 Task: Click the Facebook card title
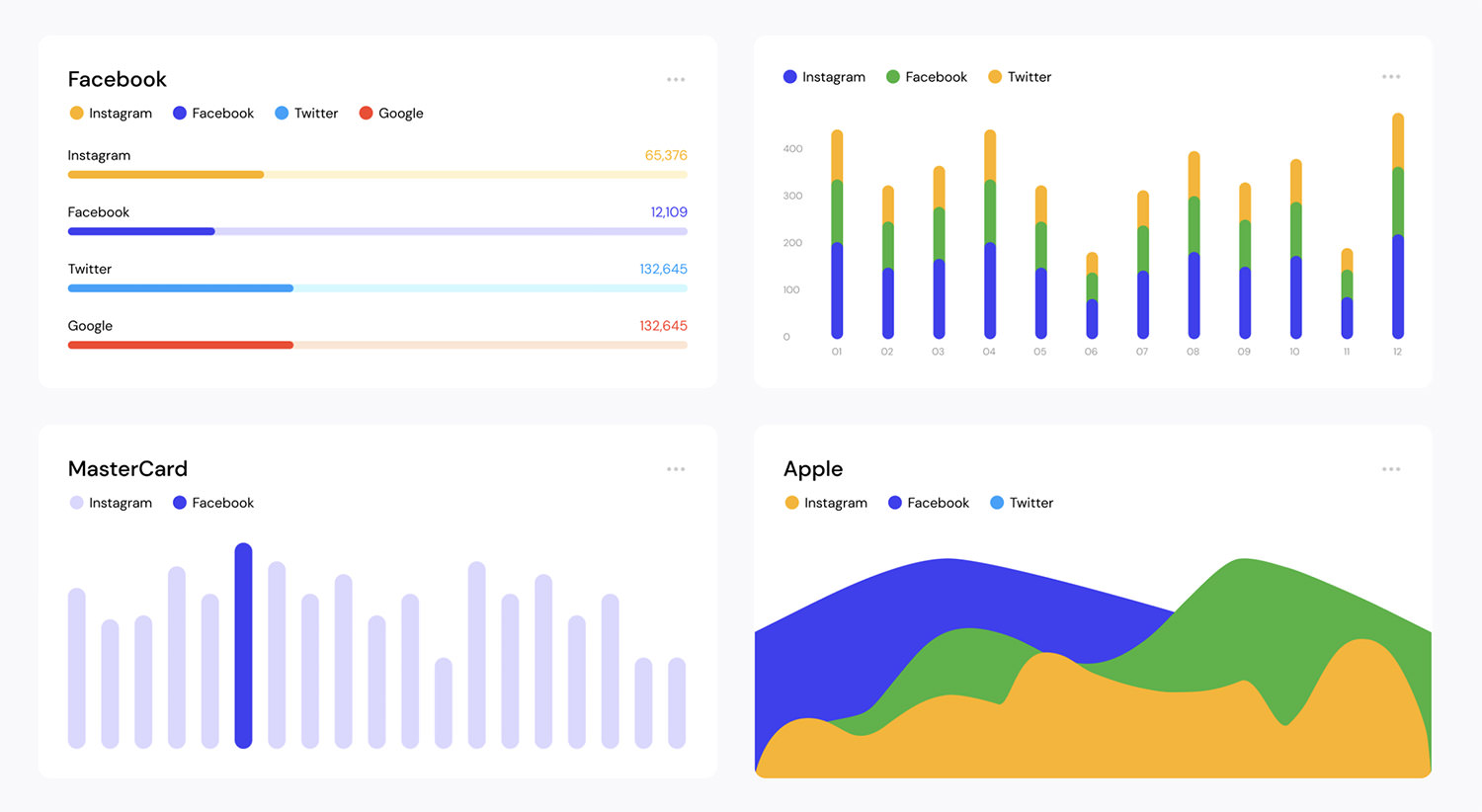click(117, 79)
